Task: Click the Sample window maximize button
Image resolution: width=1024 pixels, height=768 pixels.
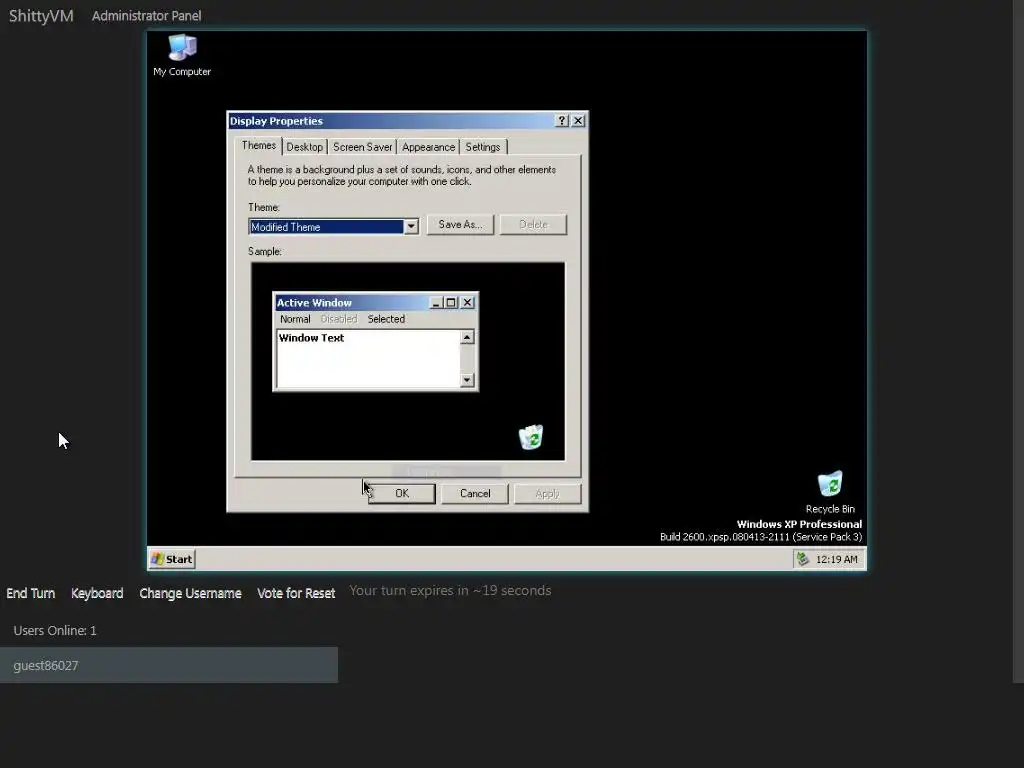Action: (451, 302)
